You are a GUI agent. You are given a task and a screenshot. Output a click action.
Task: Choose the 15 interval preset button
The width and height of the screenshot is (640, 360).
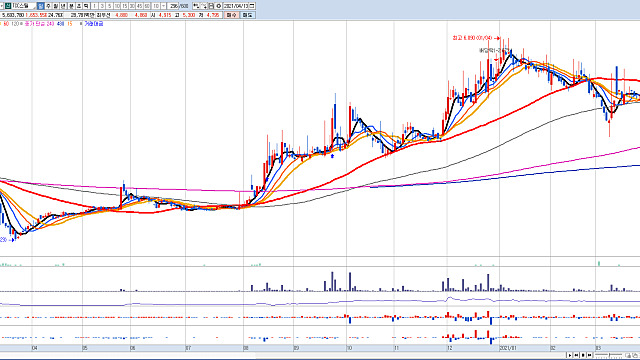point(124,6)
